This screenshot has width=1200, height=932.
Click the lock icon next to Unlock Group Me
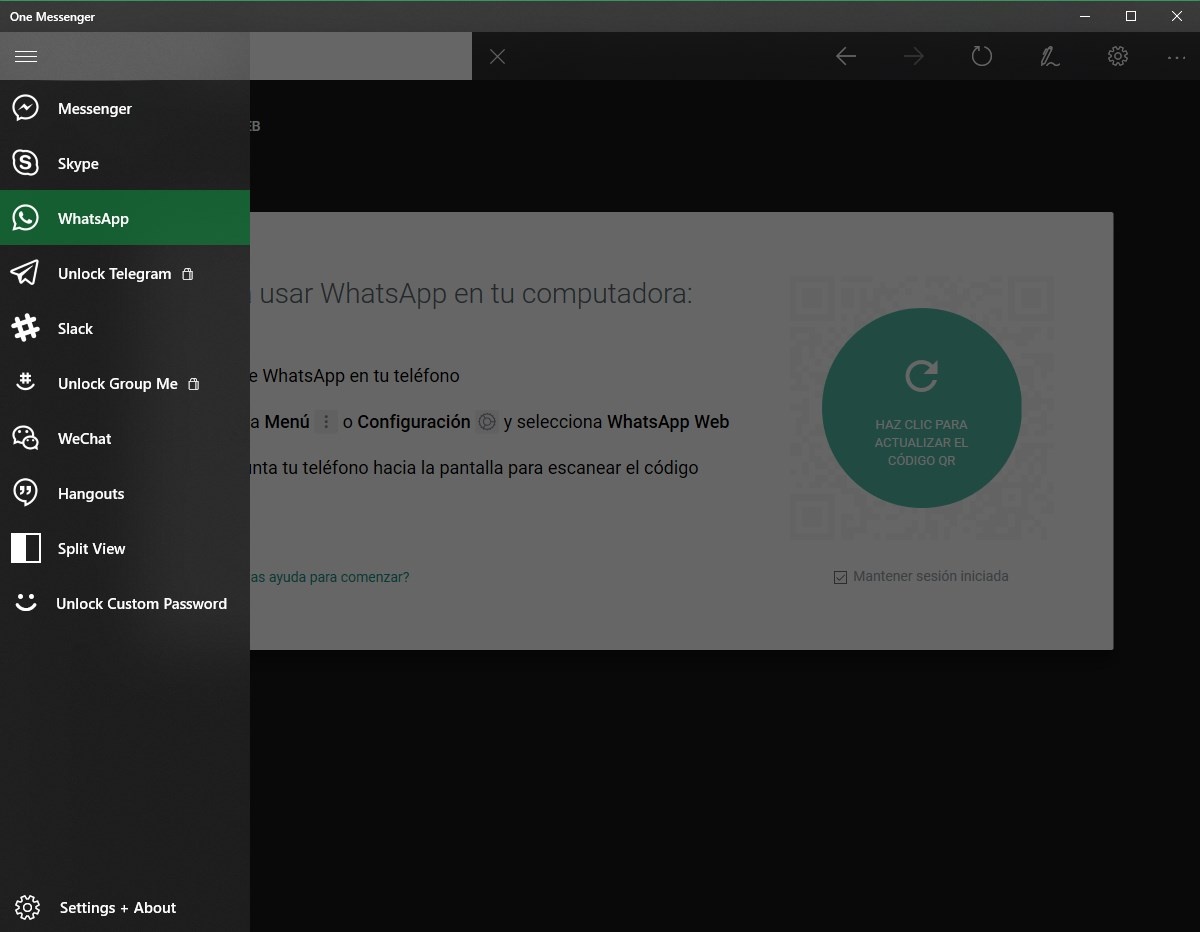click(x=194, y=383)
